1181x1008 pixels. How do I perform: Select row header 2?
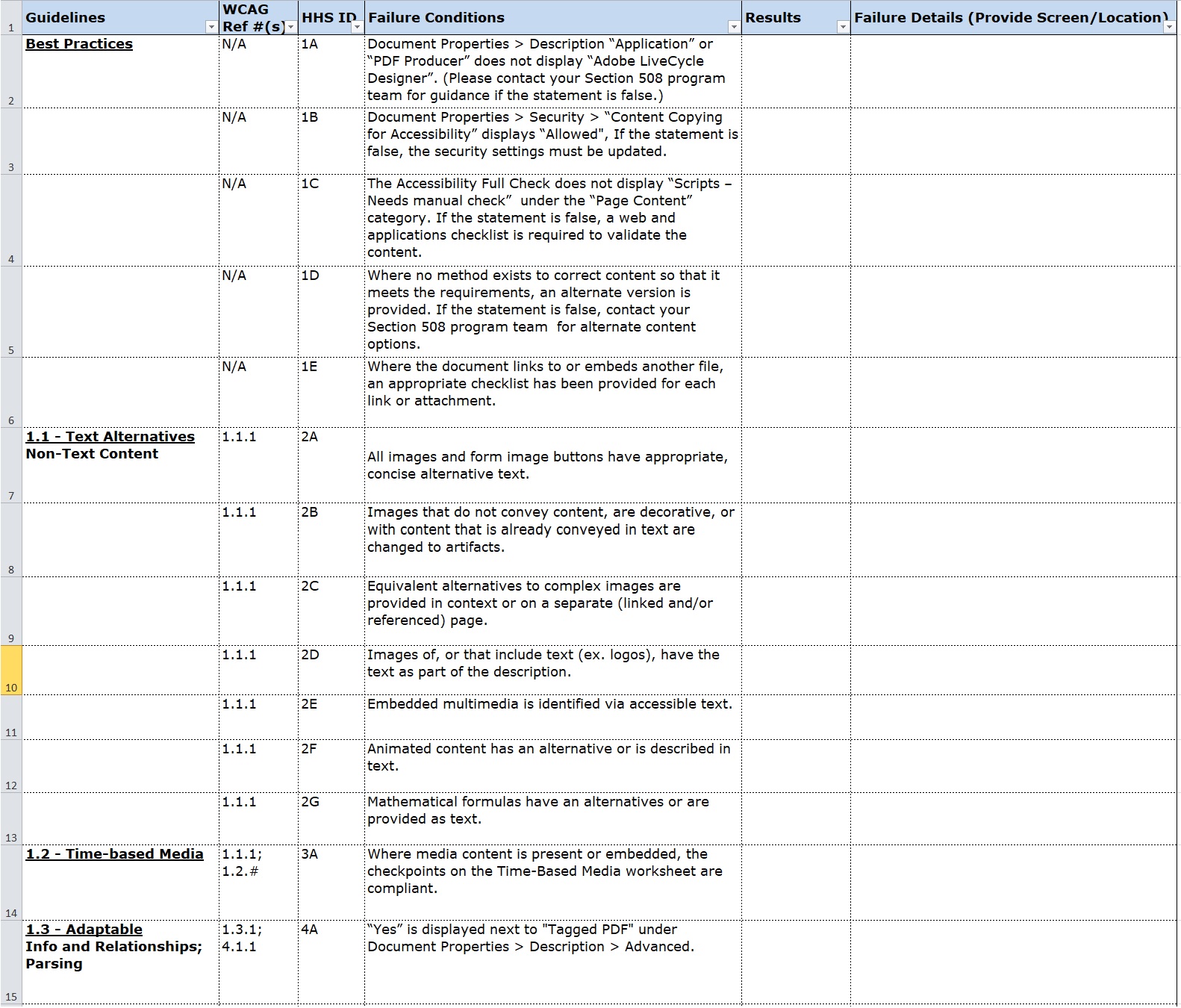[11, 71]
